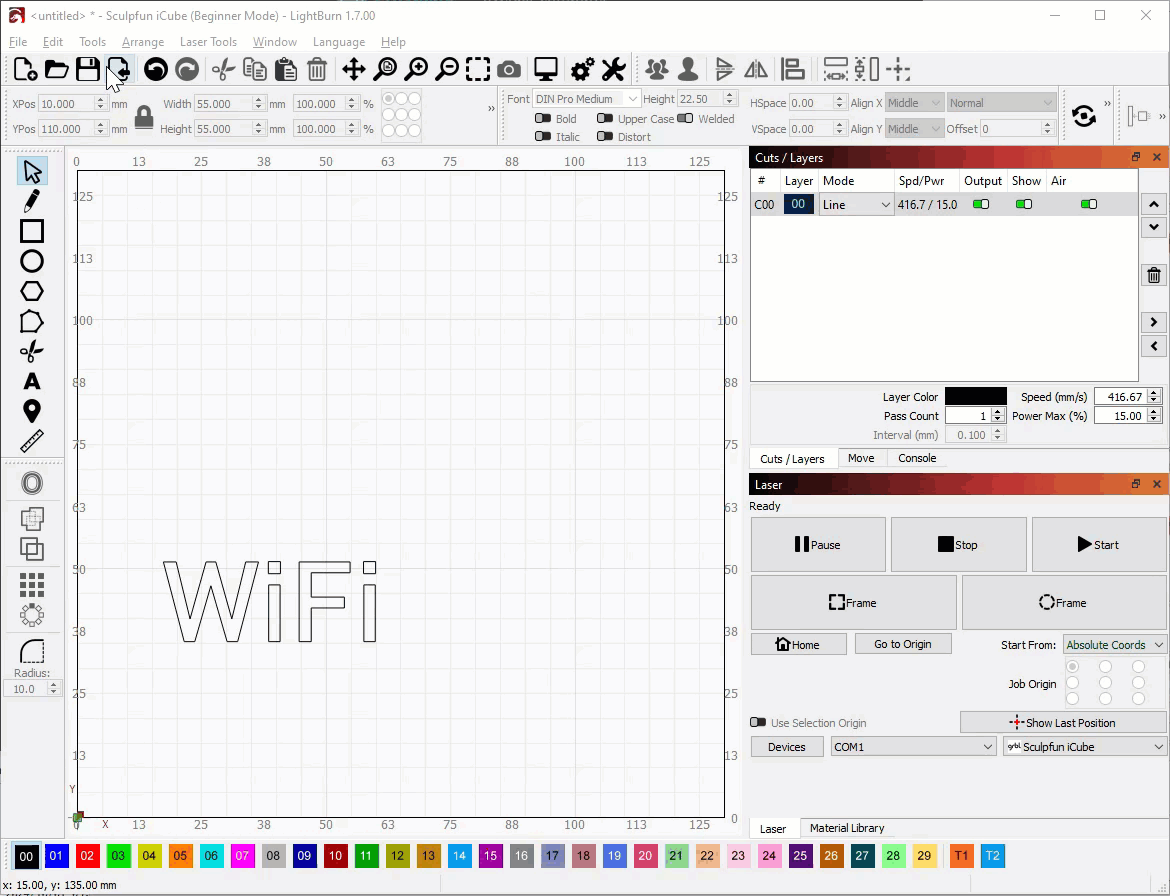Viewport: 1170px width, 896px height.
Task: Click the Go to Origin button
Action: [x=902, y=644]
